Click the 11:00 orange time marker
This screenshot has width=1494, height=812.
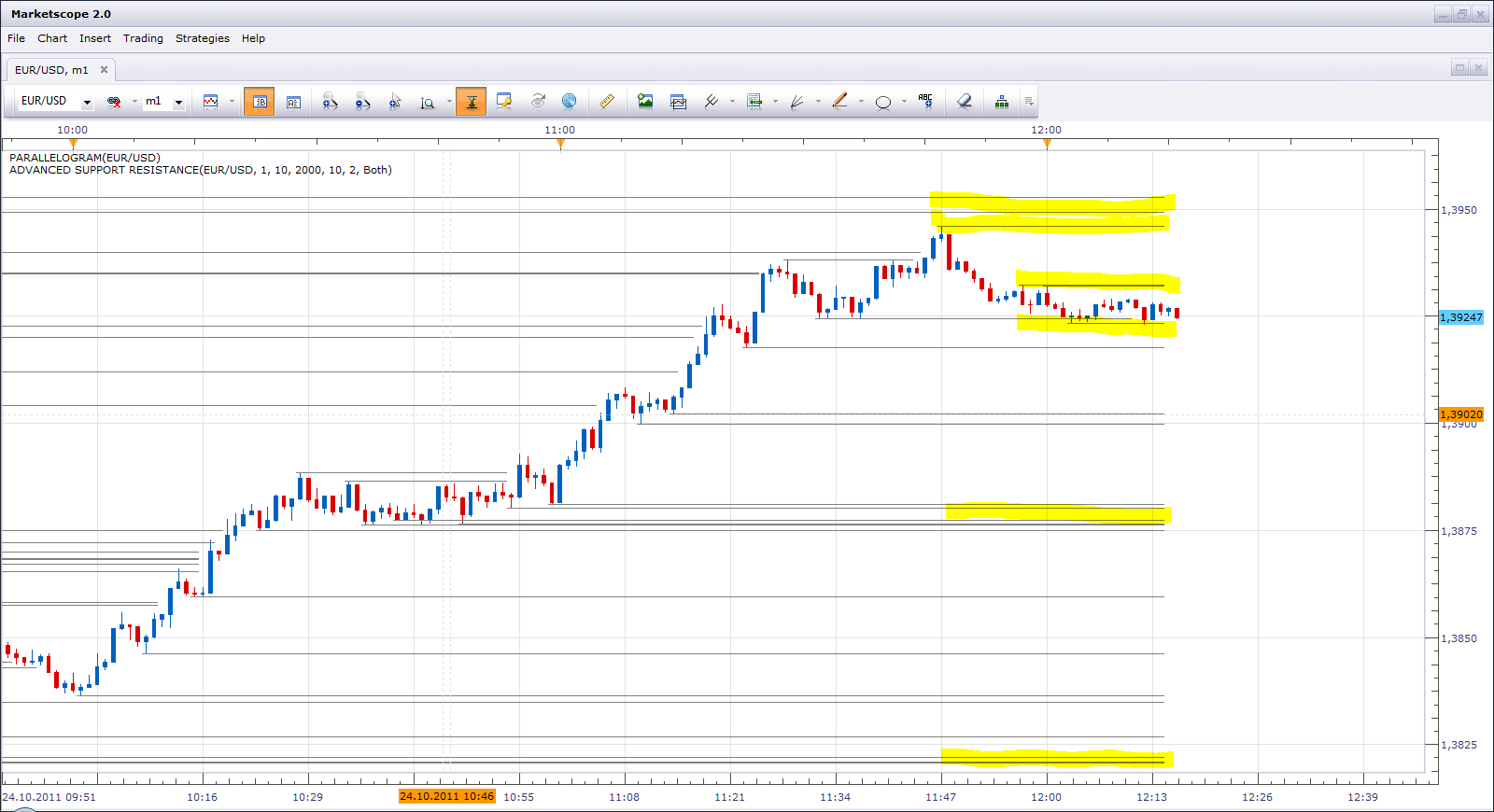[x=560, y=144]
